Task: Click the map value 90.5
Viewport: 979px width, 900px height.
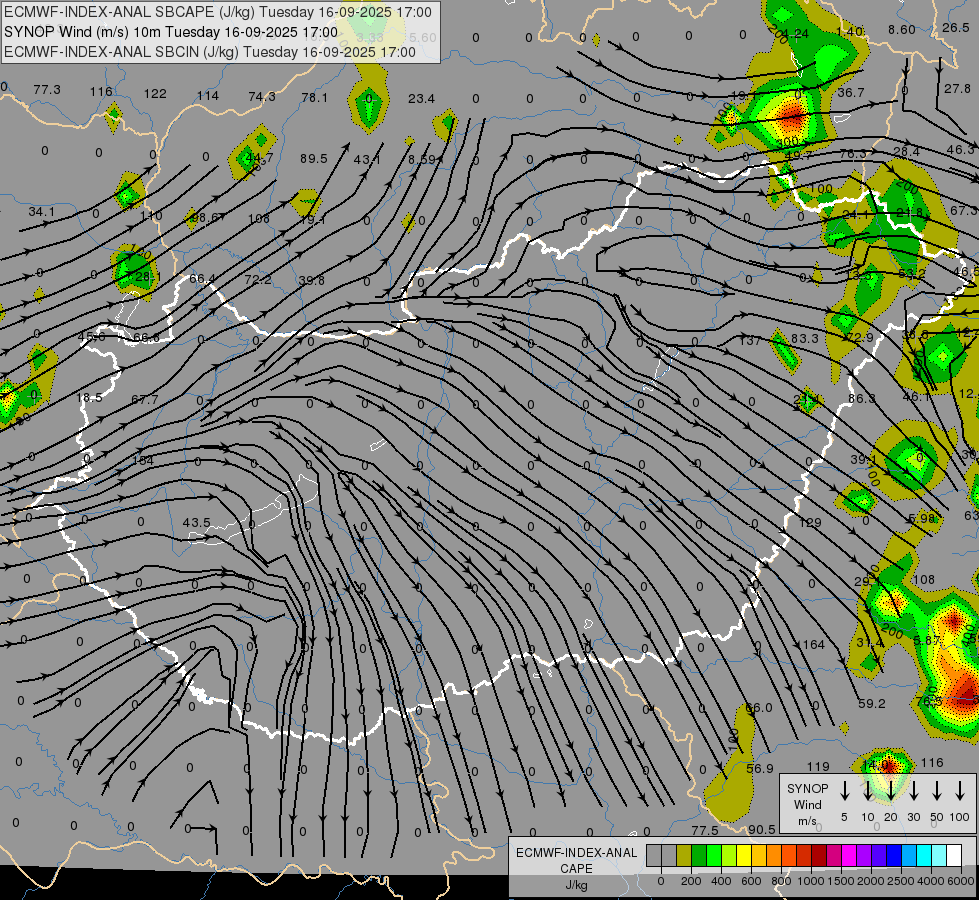Action: point(762,829)
